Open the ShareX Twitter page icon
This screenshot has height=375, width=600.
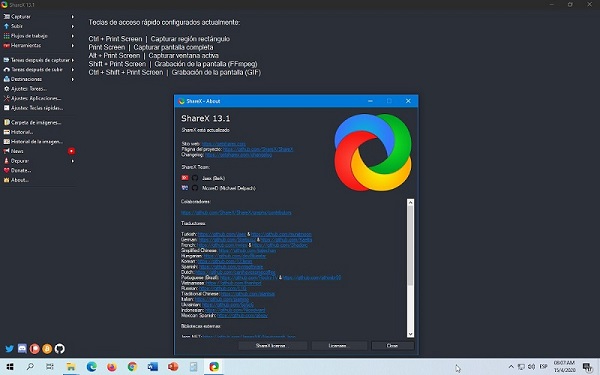tap(10, 349)
